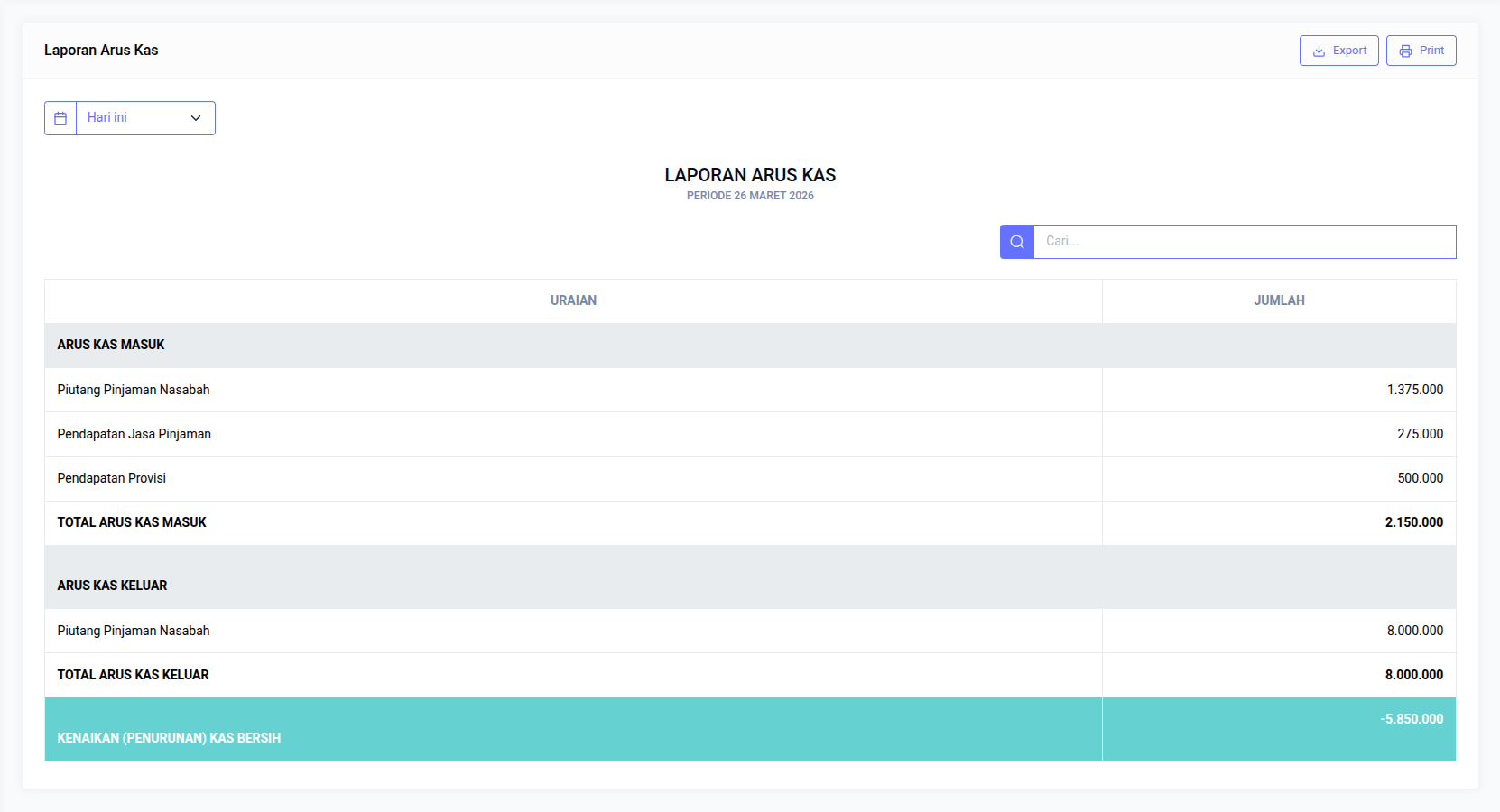Screen dimensions: 1500x812
Task: Click the Kenaikan (Penurunan) Kas Bersih row
Action: point(169,737)
